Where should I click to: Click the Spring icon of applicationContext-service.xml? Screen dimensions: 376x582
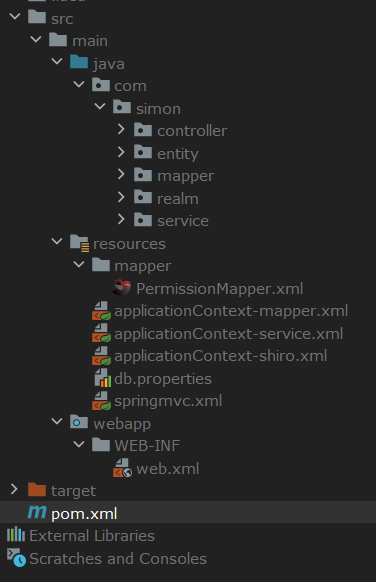point(101,333)
